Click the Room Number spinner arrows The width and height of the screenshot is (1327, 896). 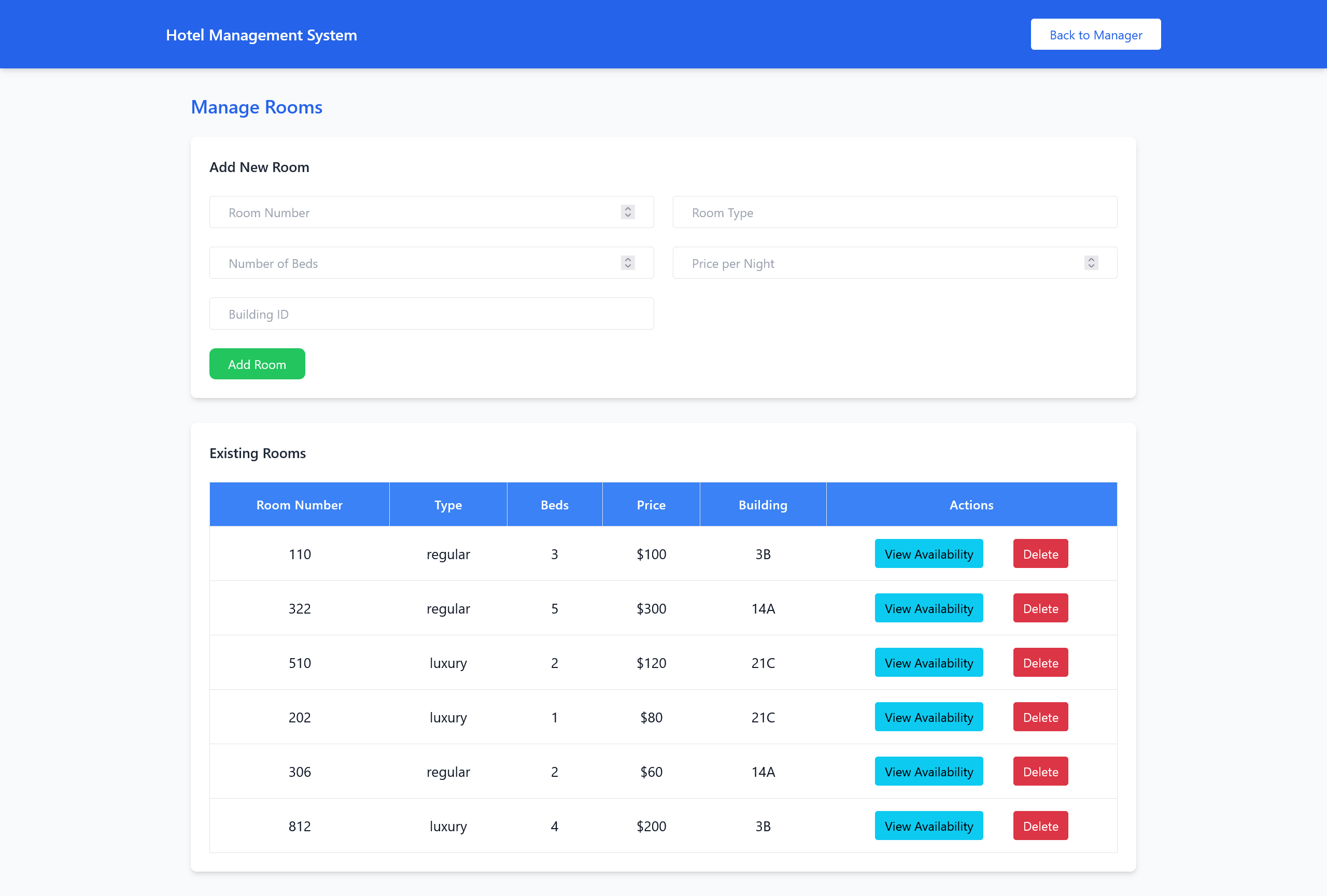(x=628, y=212)
